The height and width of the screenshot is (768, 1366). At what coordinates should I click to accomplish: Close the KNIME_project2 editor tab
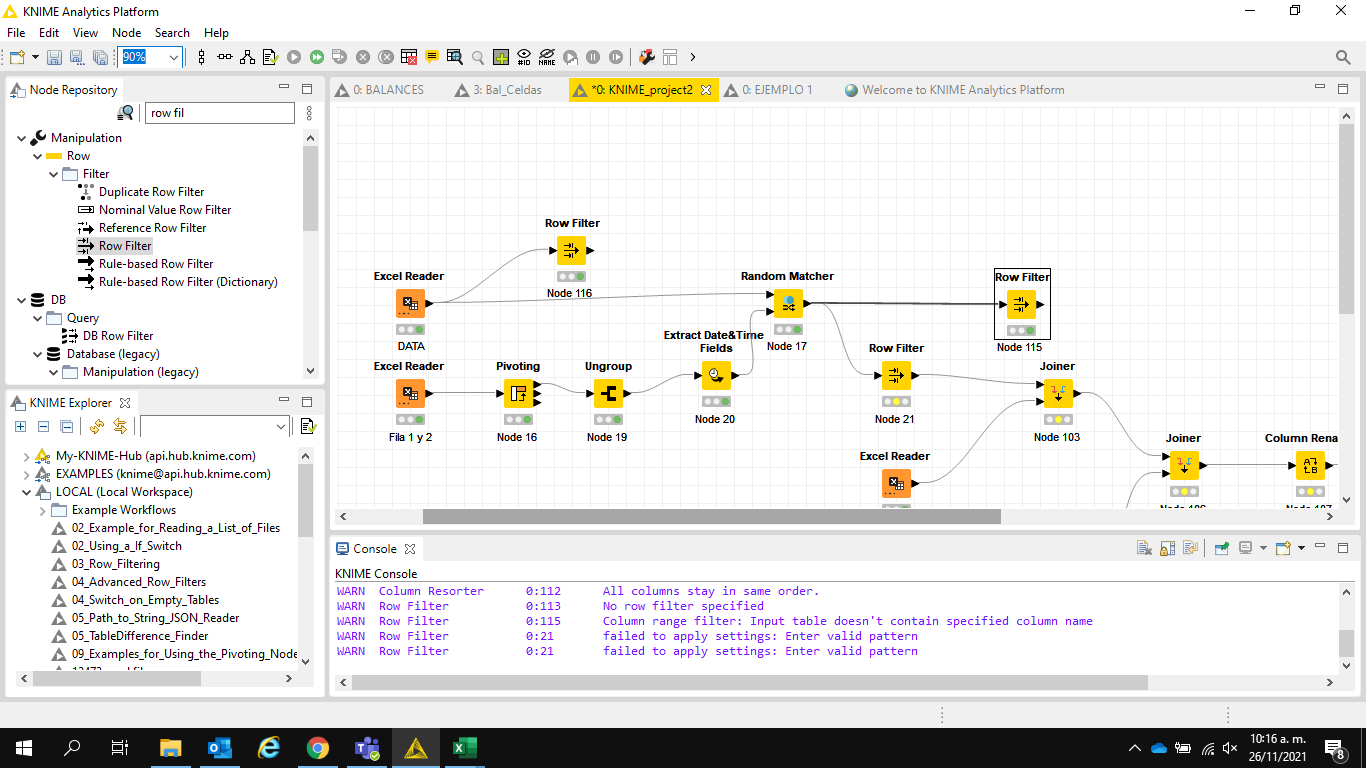pyautogui.click(x=705, y=90)
